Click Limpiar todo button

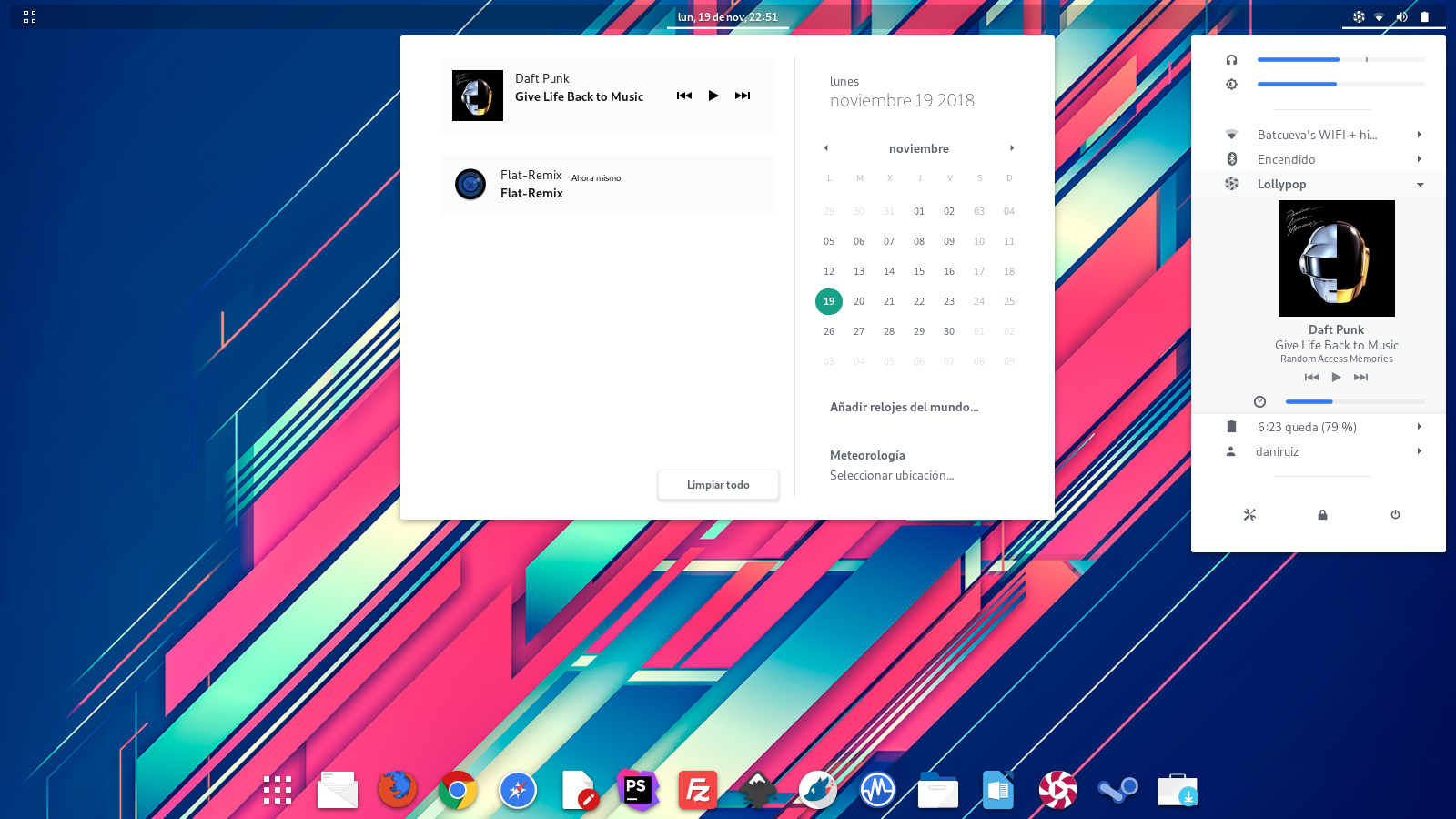pyautogui.click(x=718, y=485)
